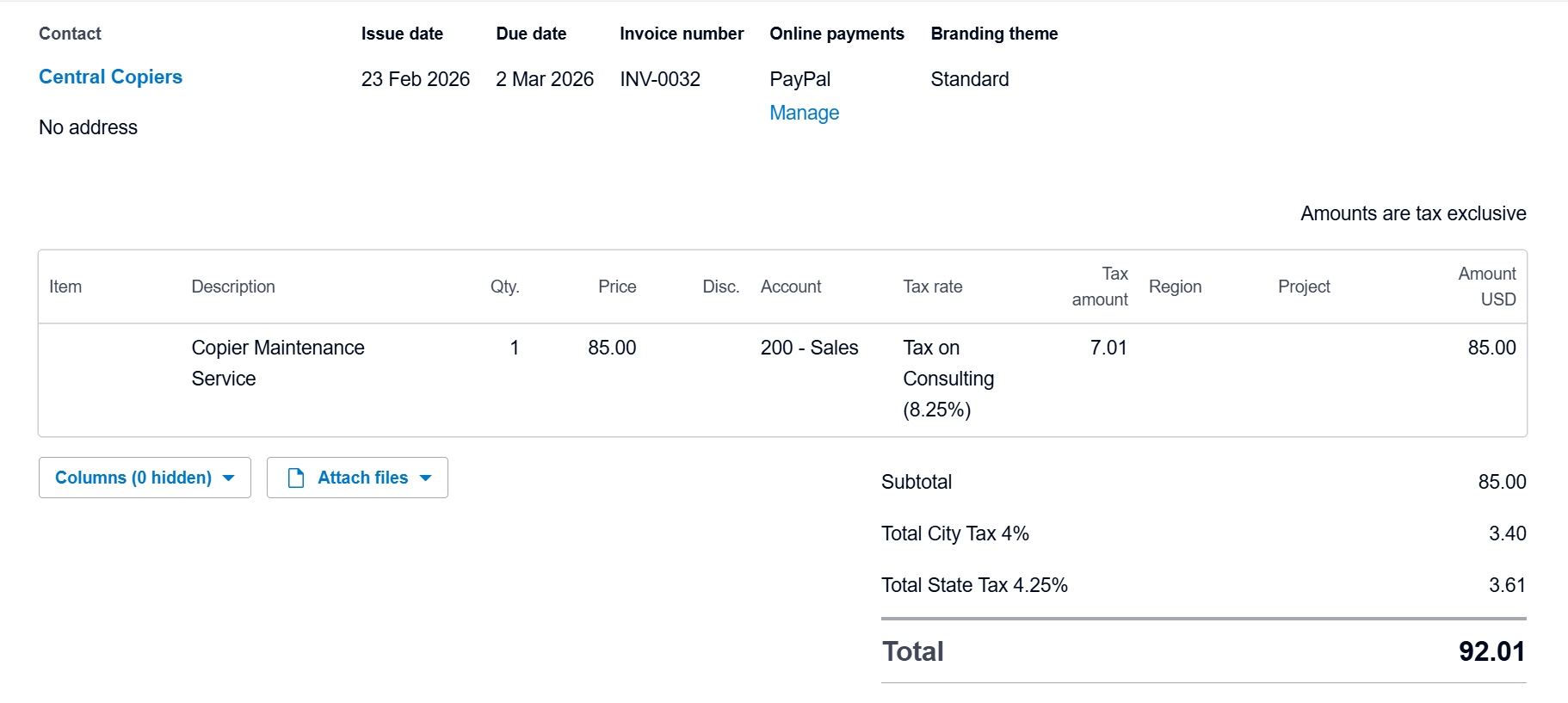
Task: Select the 200 - Sales account cell
Action: (x=809, y=348)
